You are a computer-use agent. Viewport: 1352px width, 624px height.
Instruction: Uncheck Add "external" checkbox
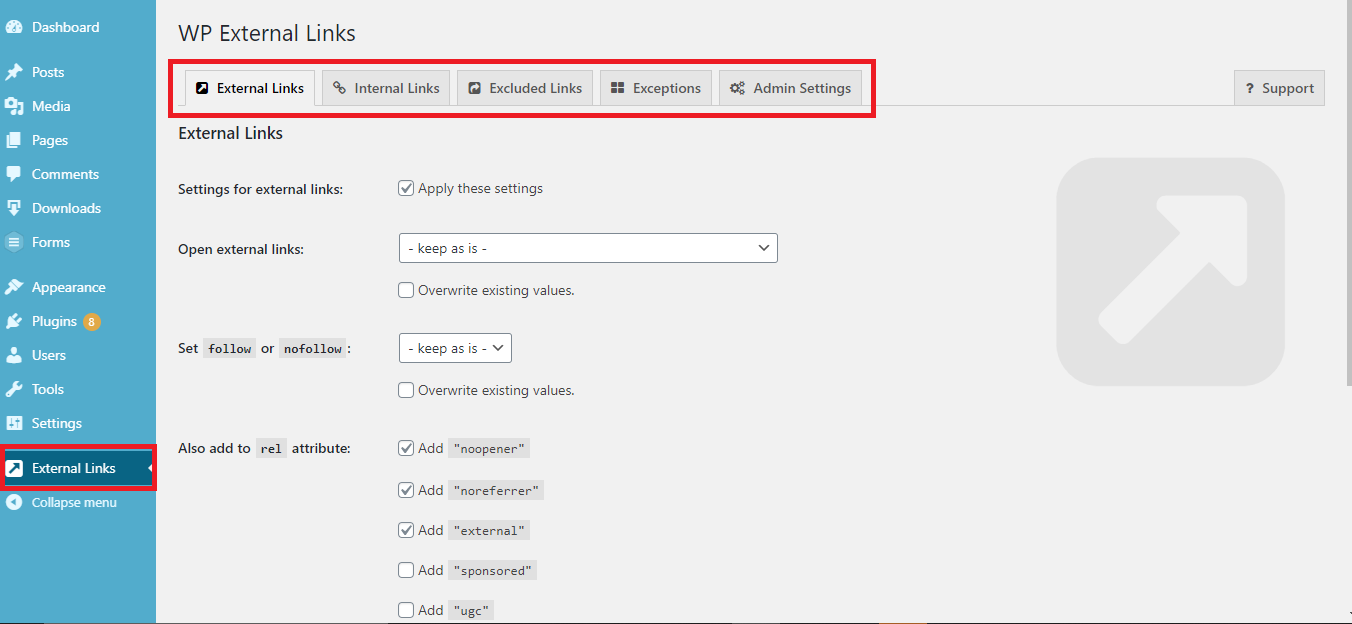[x=406, y=530]
